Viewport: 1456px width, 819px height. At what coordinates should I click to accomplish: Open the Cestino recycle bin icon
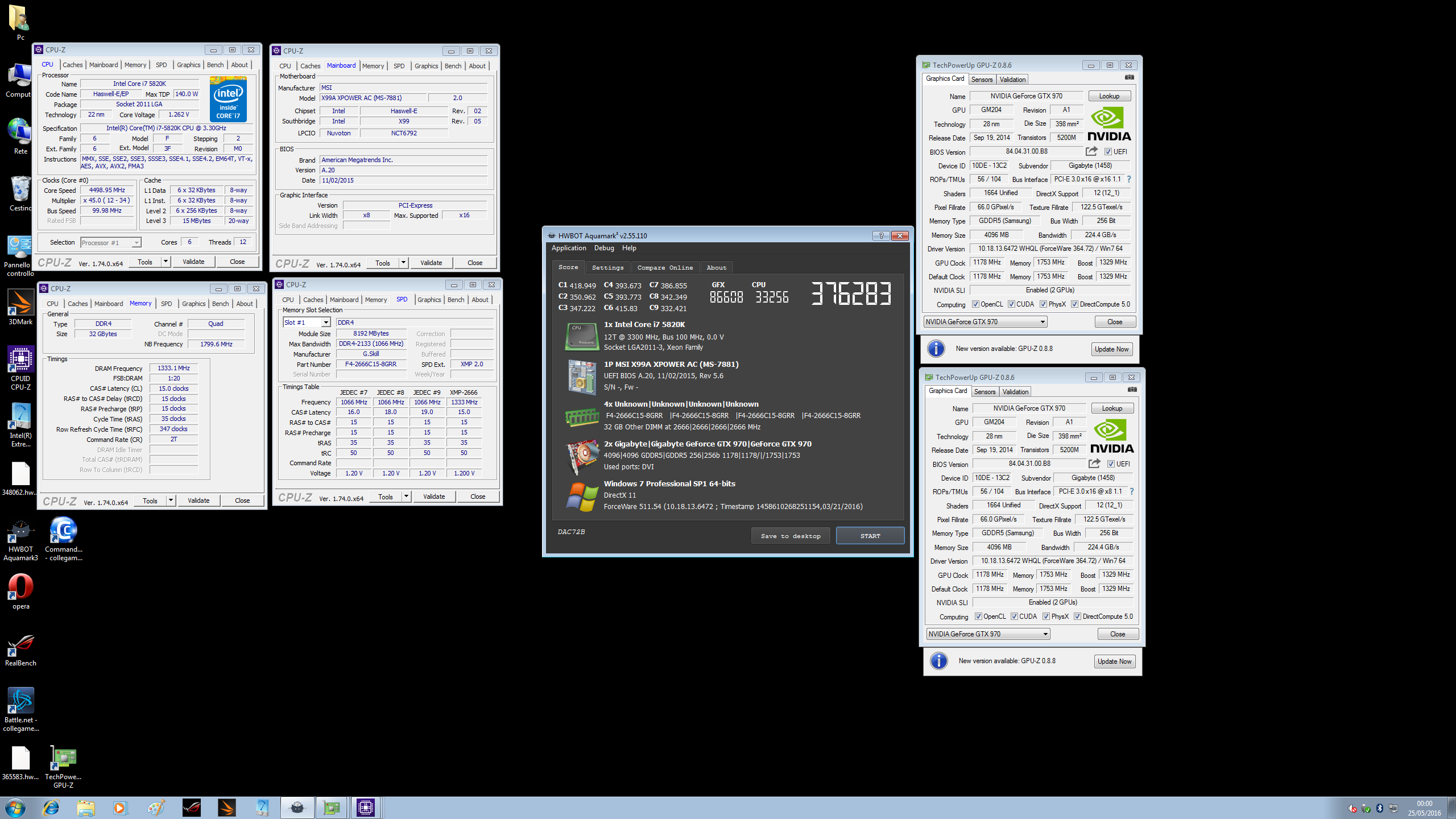pyautogui.click(x=19, y=193)
